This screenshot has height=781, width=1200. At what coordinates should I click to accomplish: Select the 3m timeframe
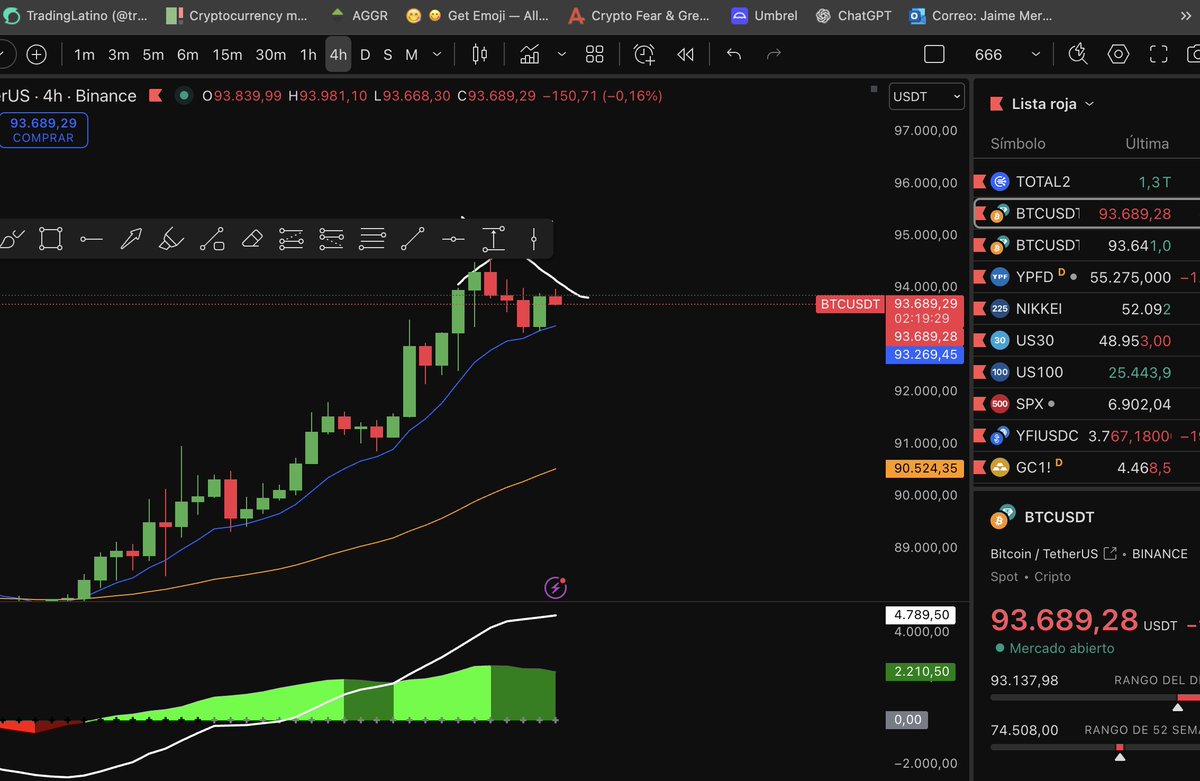118,55
